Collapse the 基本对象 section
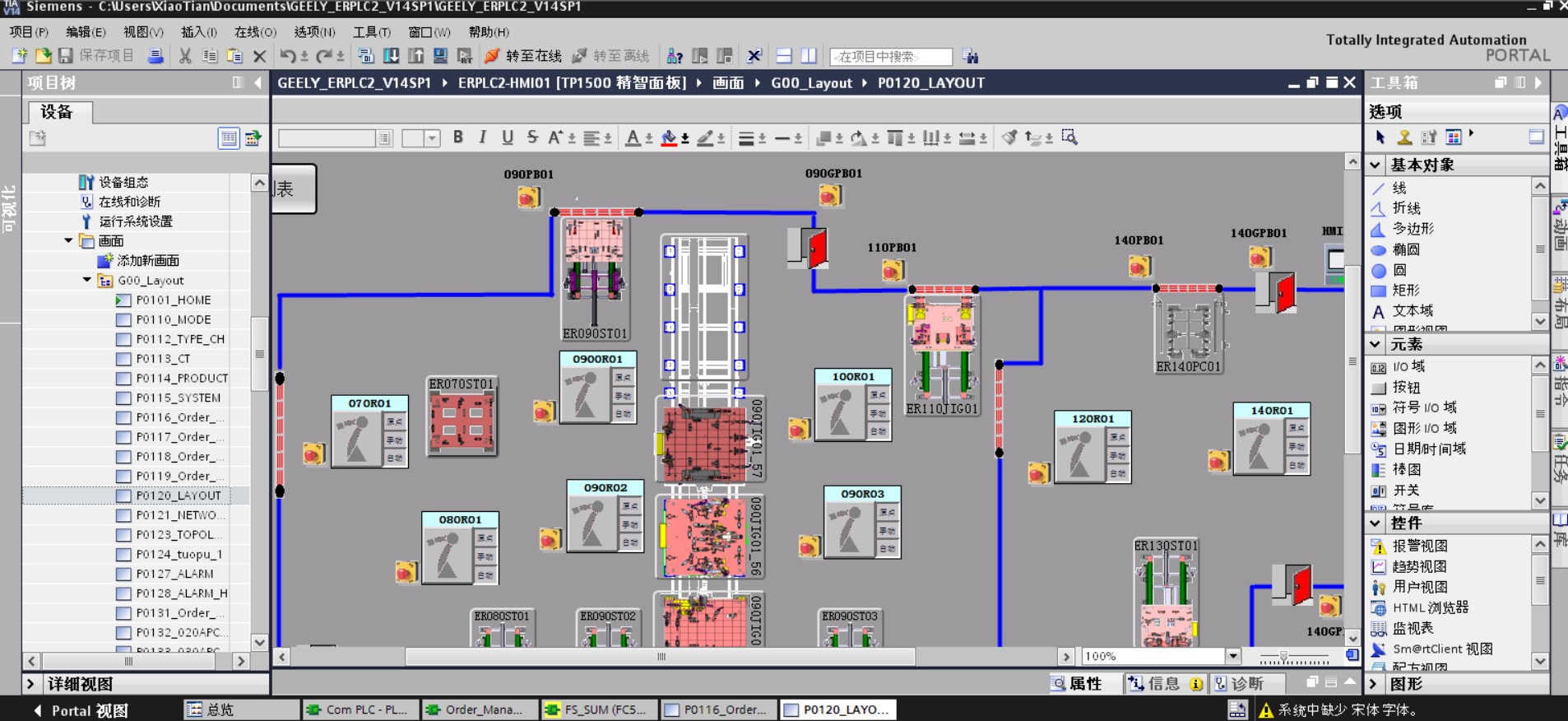This screenshot has width=1568, height=721. coord(1375,165)
